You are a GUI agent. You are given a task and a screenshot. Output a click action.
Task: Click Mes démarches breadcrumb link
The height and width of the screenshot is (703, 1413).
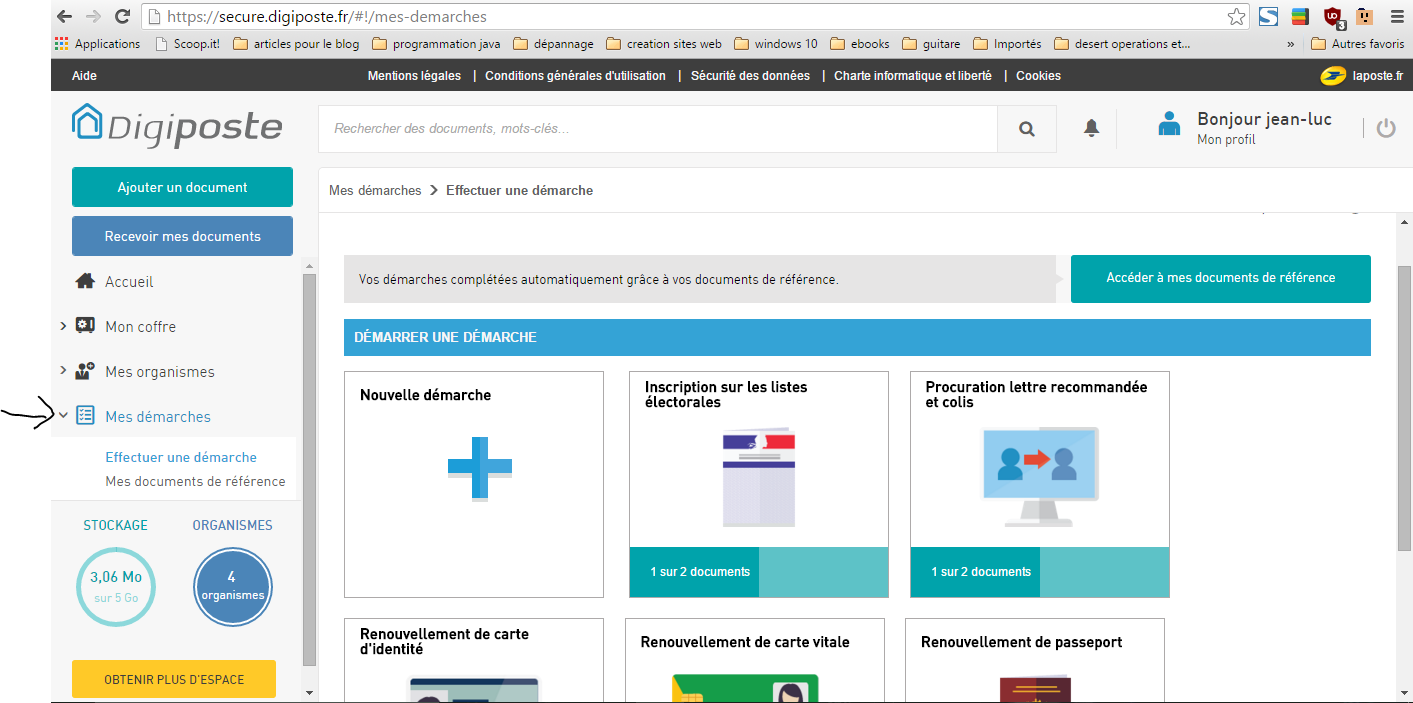[375, 190]
